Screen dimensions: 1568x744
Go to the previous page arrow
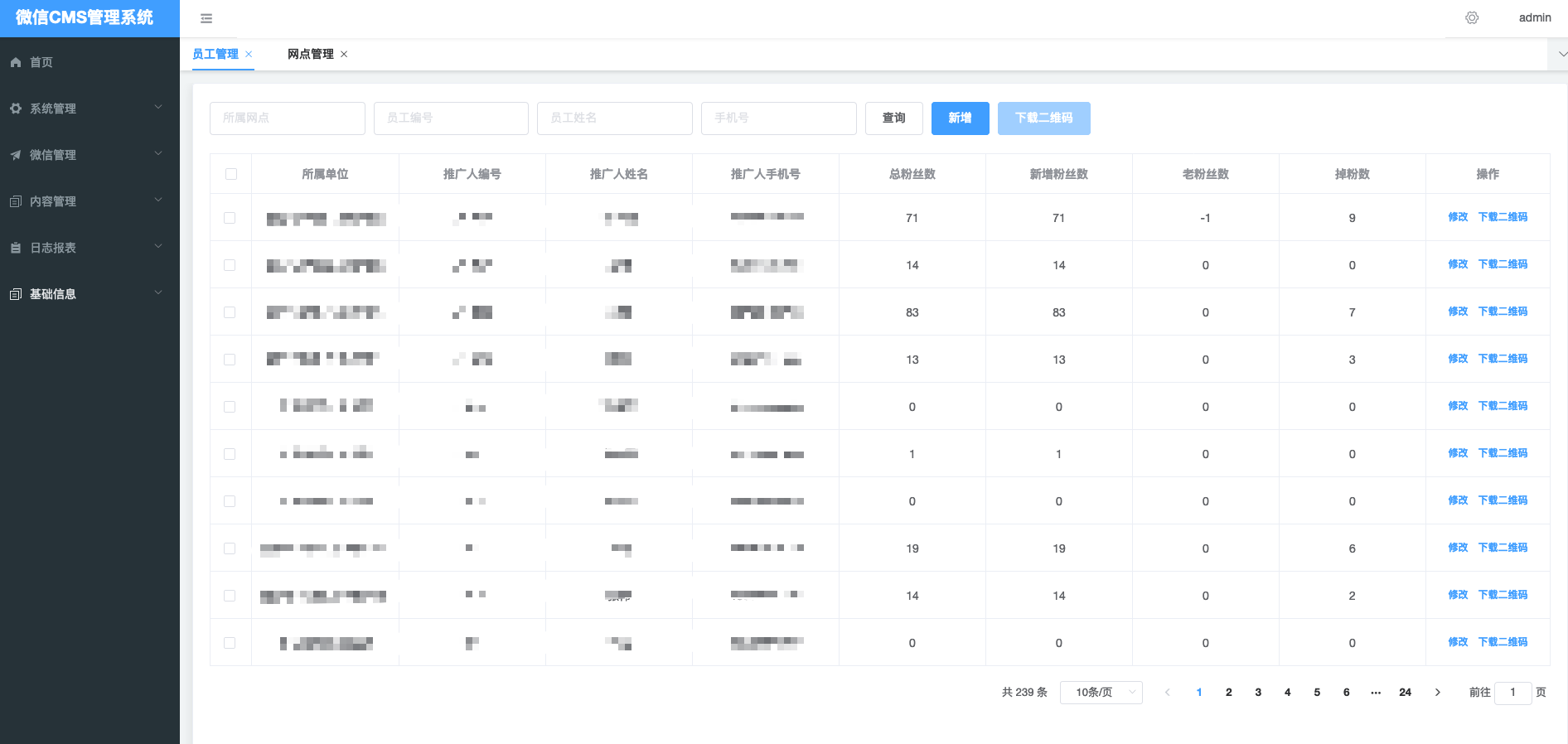coord(1167,693)
